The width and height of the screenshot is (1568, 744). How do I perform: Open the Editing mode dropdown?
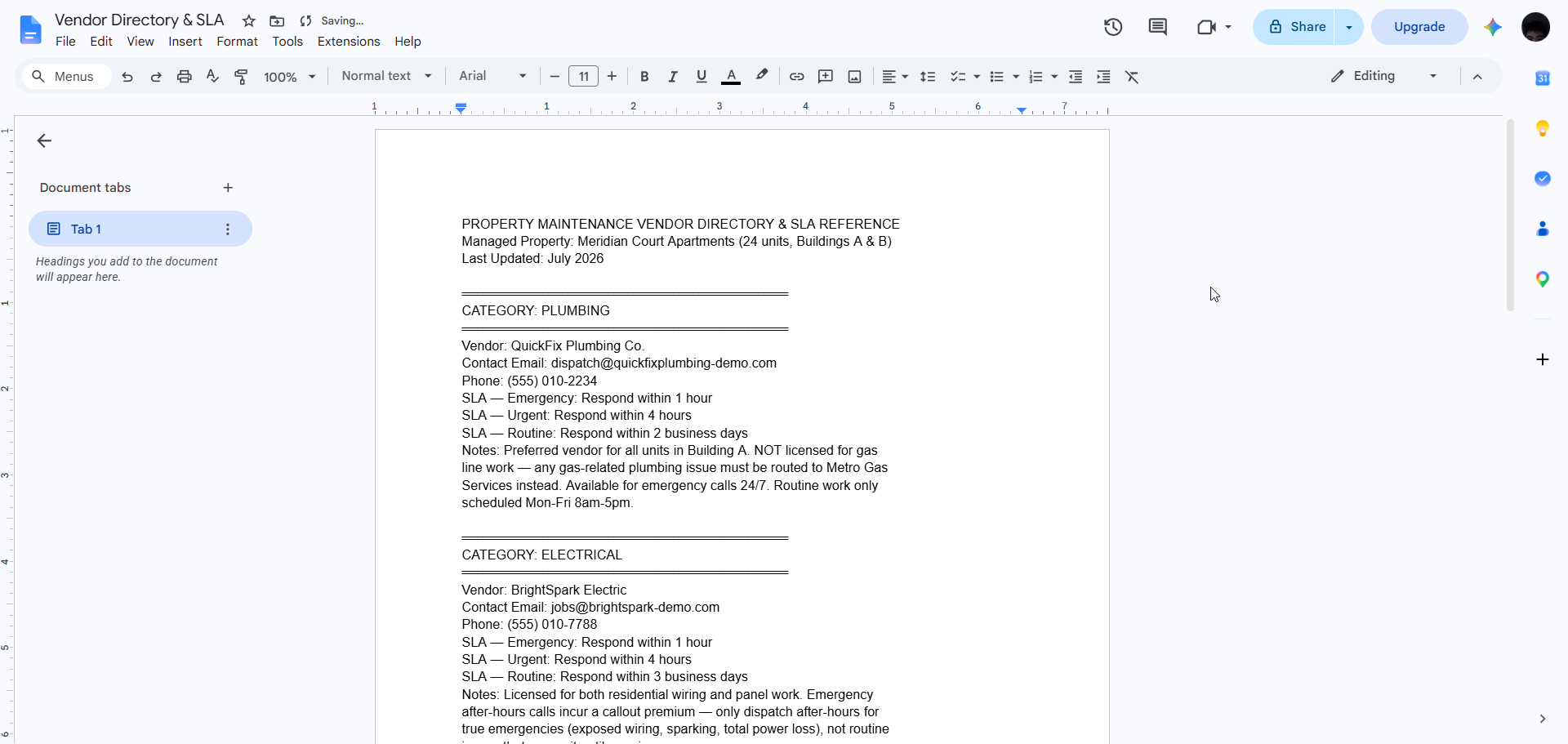tap(1384, 76)
